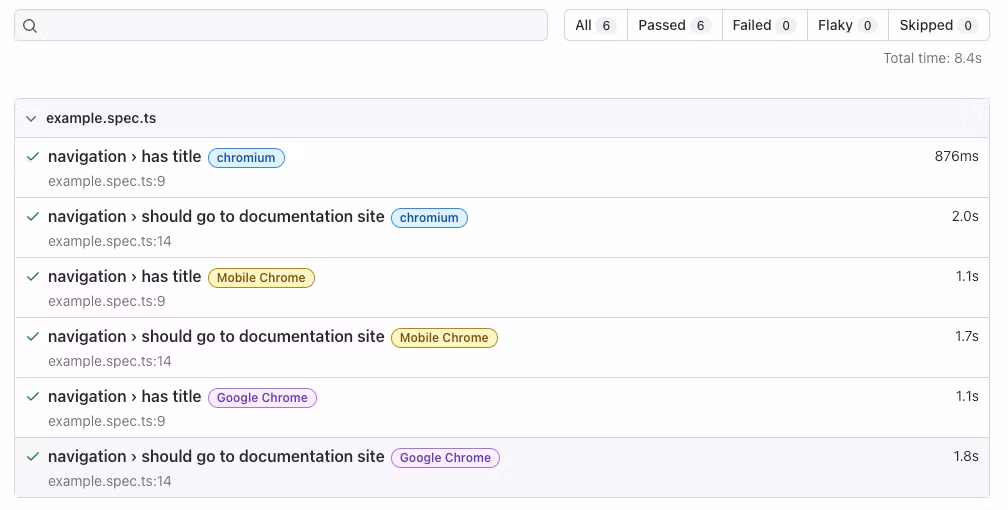Image resolution: width=1008 pixels, height=510 pixels.
Task: Focus the test search input field
Action: pyautogui.click(x=281, y=25)
